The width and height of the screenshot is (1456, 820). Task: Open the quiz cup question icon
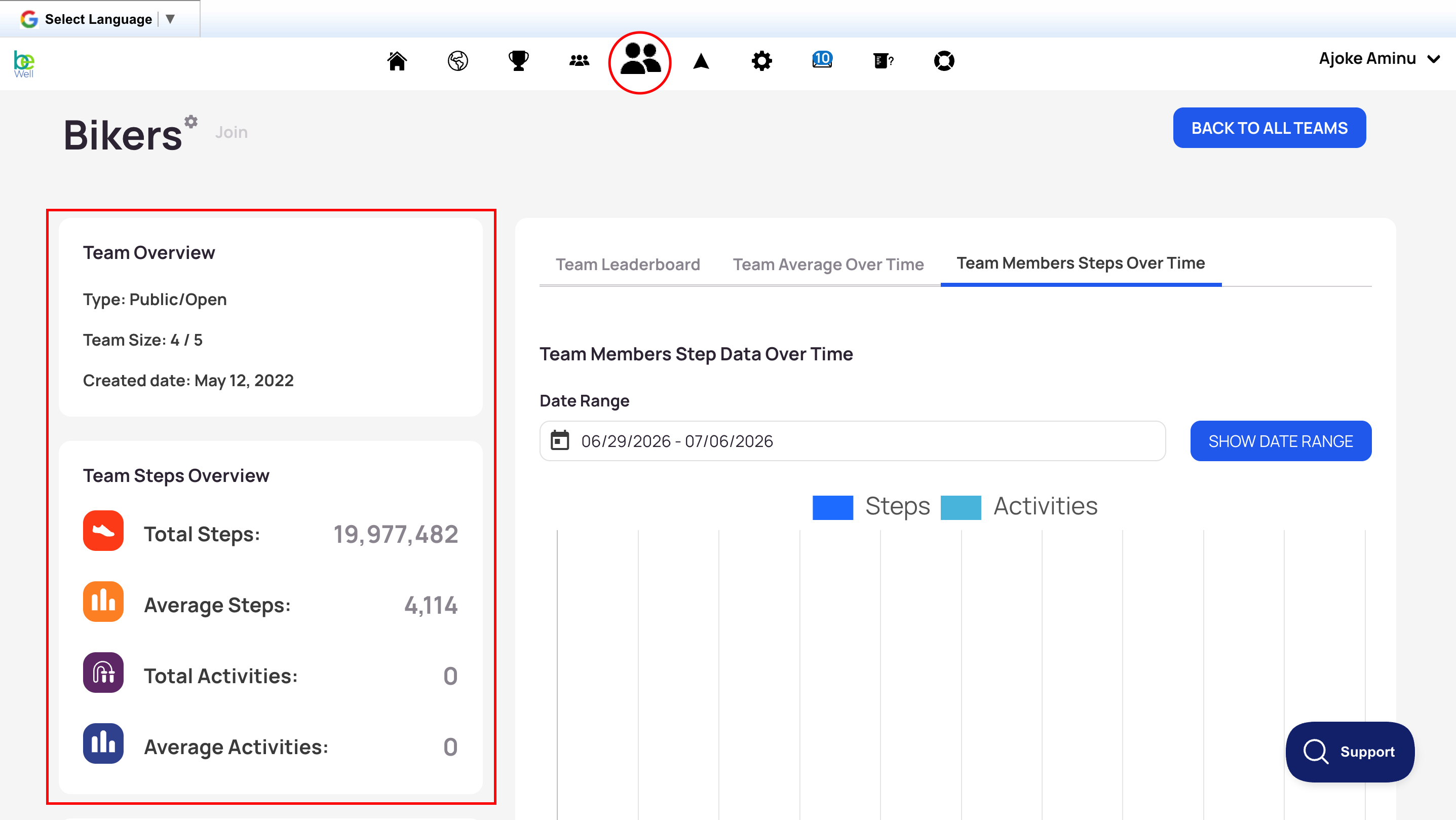[884, 60]
